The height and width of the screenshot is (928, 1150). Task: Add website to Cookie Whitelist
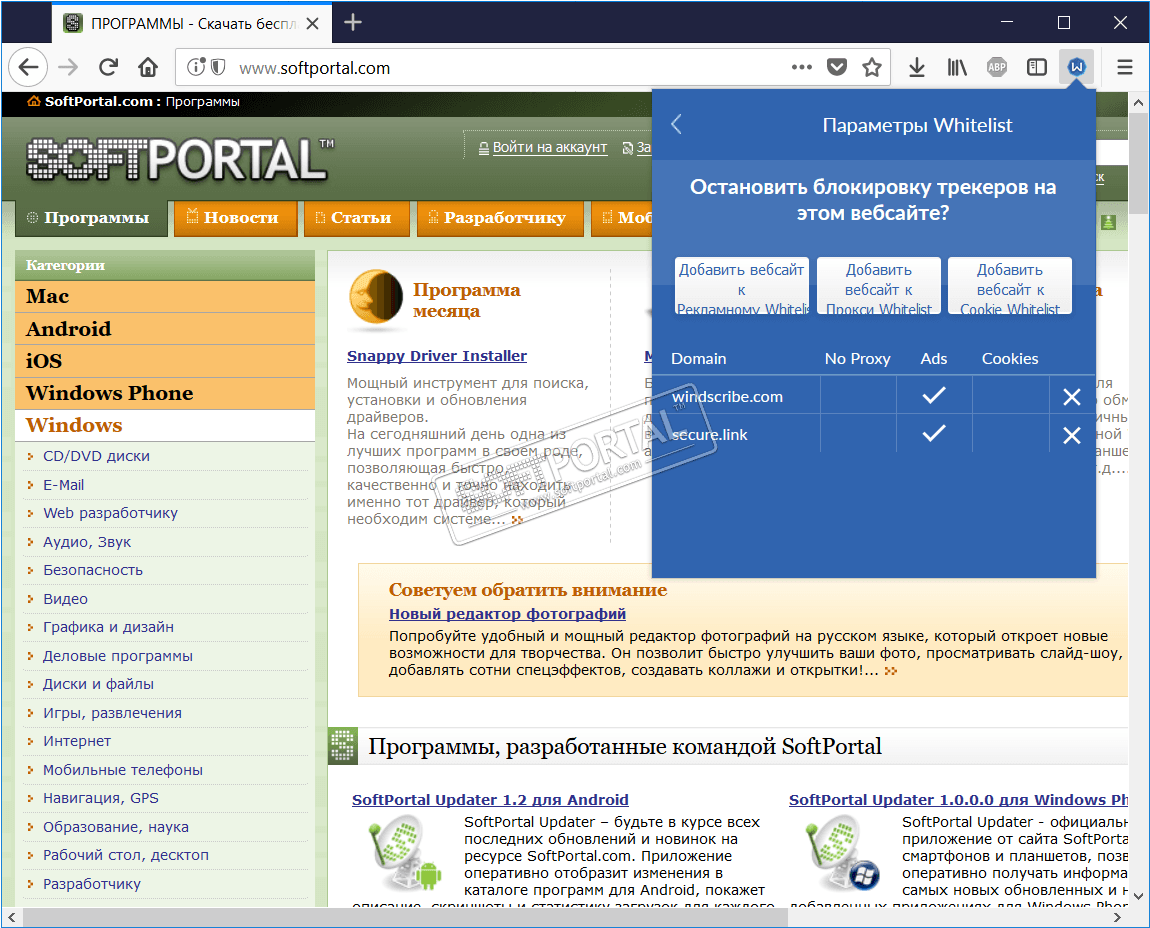[1010, 285]
